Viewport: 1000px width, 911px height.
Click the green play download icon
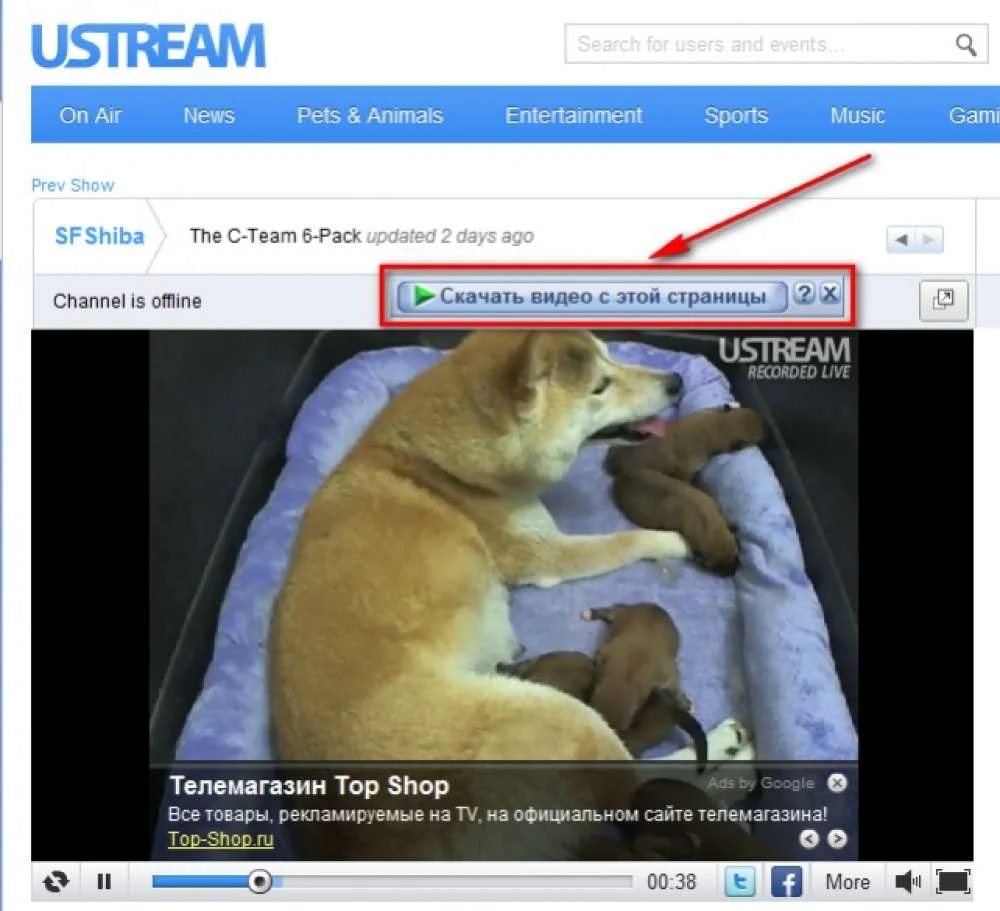(423, 295)
